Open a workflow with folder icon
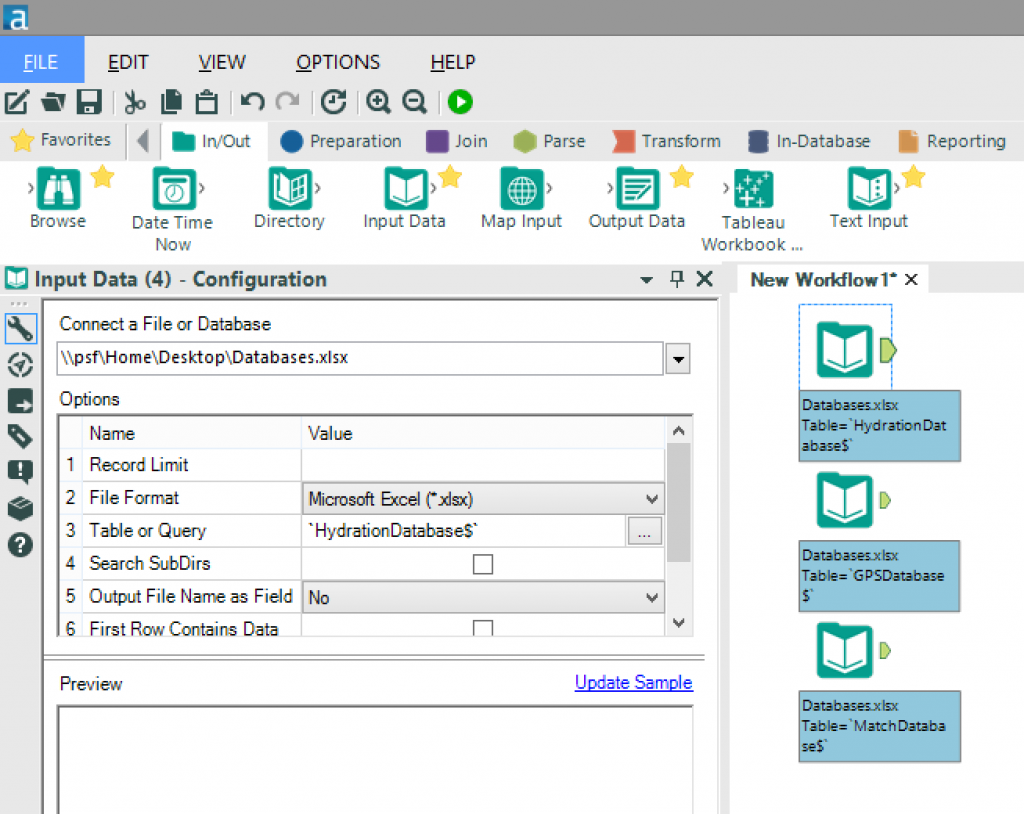 pos(53,102)
